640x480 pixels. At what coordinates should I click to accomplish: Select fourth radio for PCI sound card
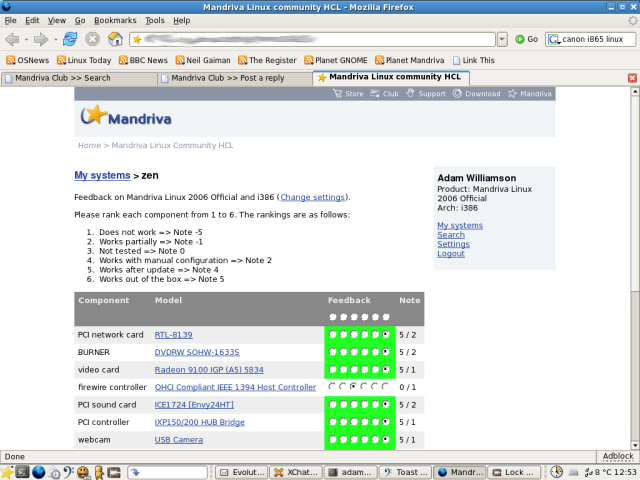[x=364, y=404]
